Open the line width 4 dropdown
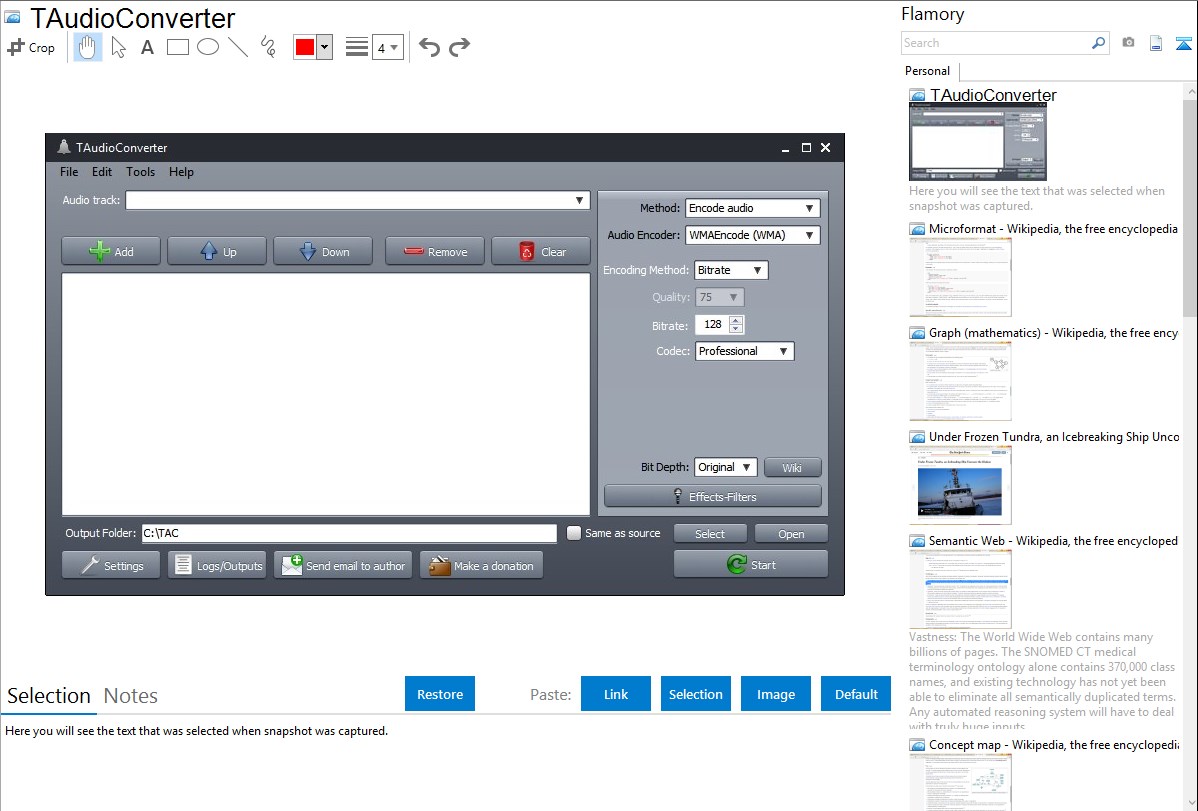1198x811 pixels. (x=388, y=47)
